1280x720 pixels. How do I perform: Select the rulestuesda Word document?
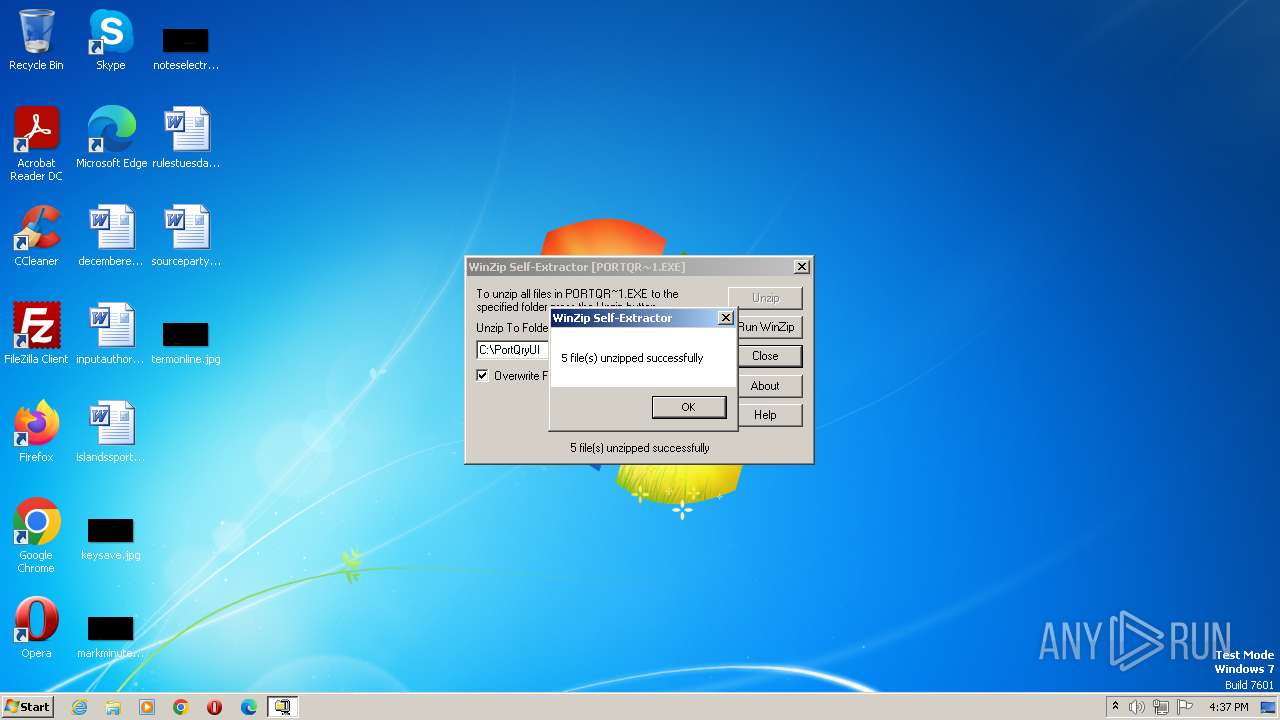pos(186,137)
